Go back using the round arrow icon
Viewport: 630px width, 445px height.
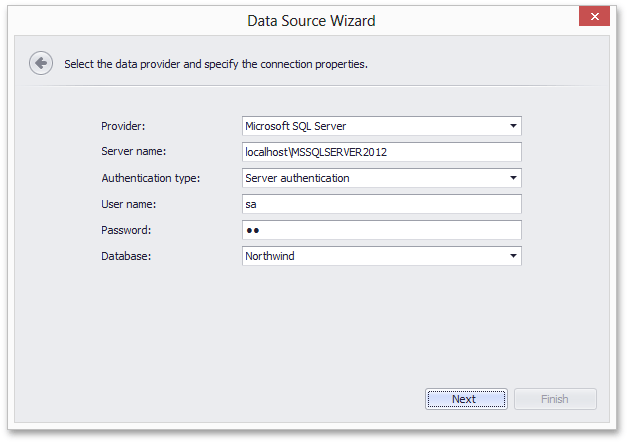pos(41,63)
